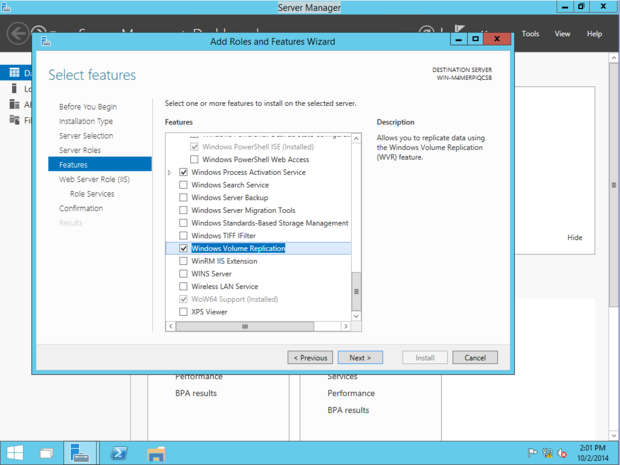Jump to the Confirmation step
The image size is (620, 465).
[81, 208]
